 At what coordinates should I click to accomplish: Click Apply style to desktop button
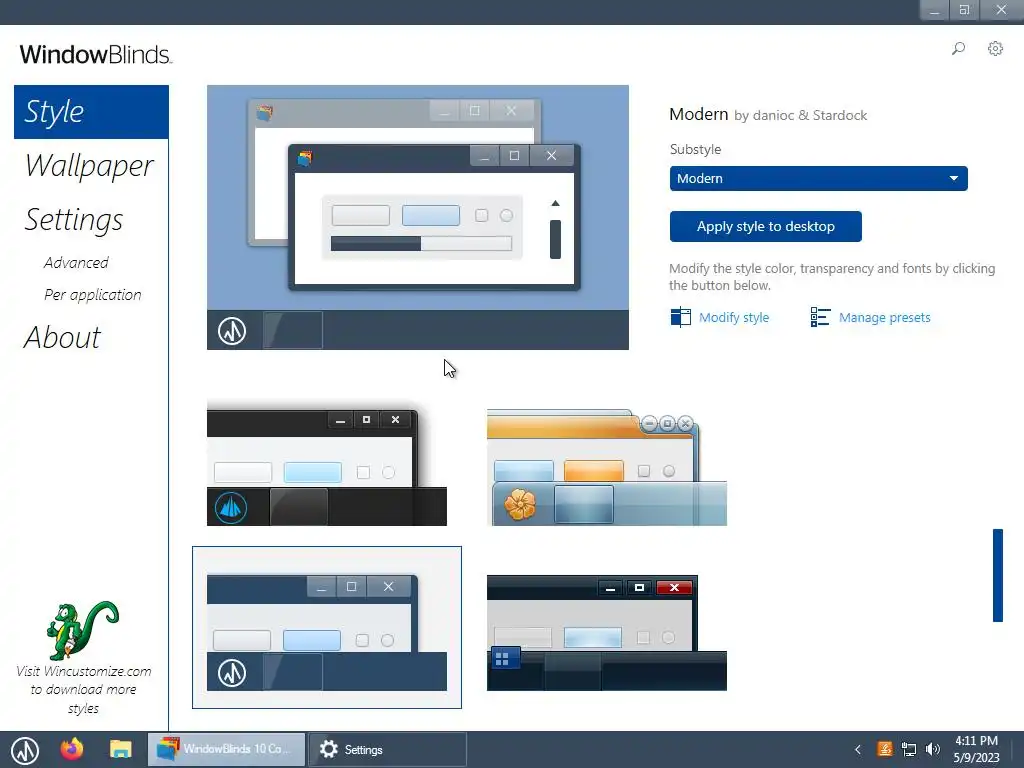tap(765, 227)
